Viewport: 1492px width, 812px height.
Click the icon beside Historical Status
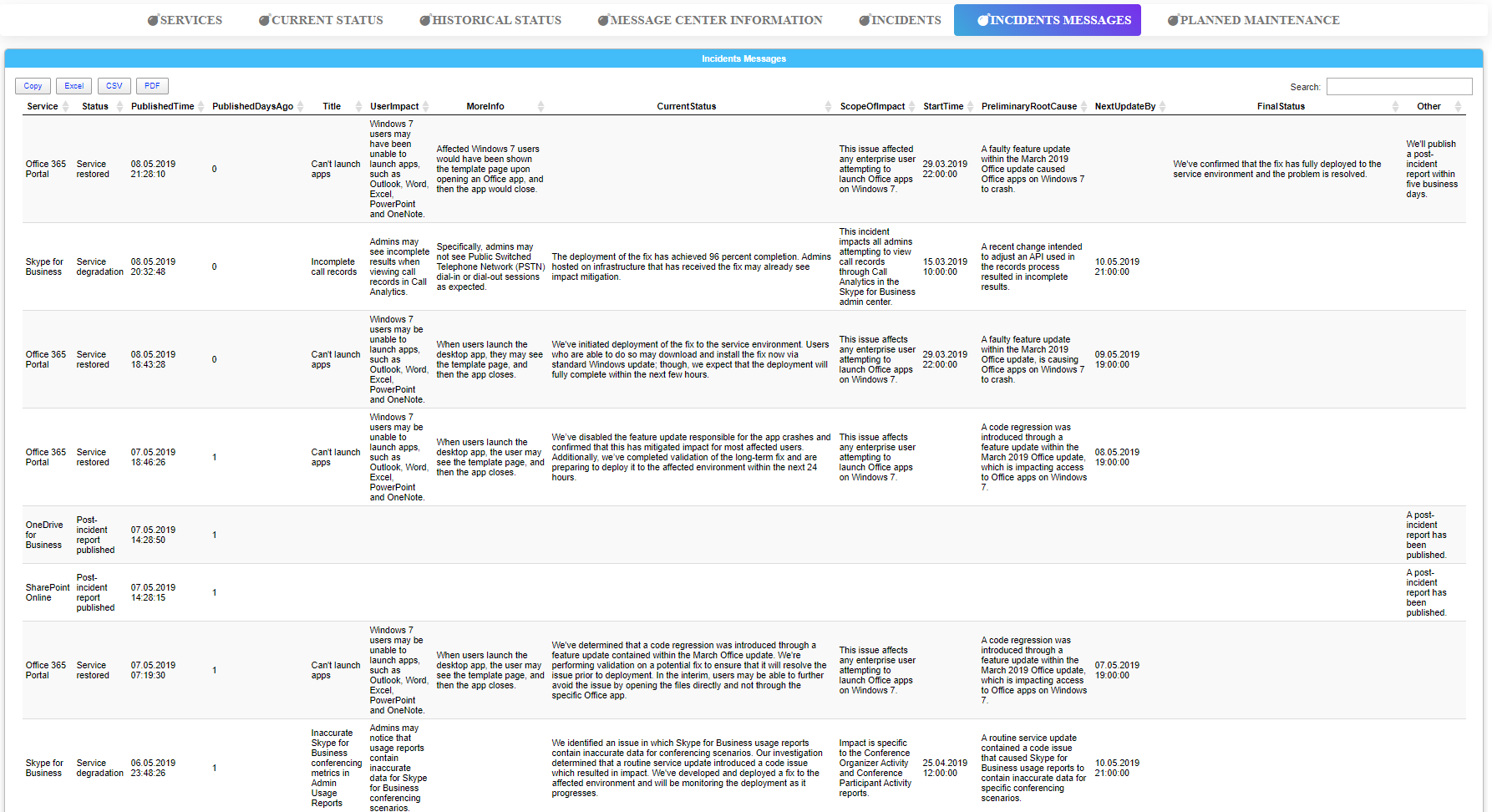[x=425, y=20]
